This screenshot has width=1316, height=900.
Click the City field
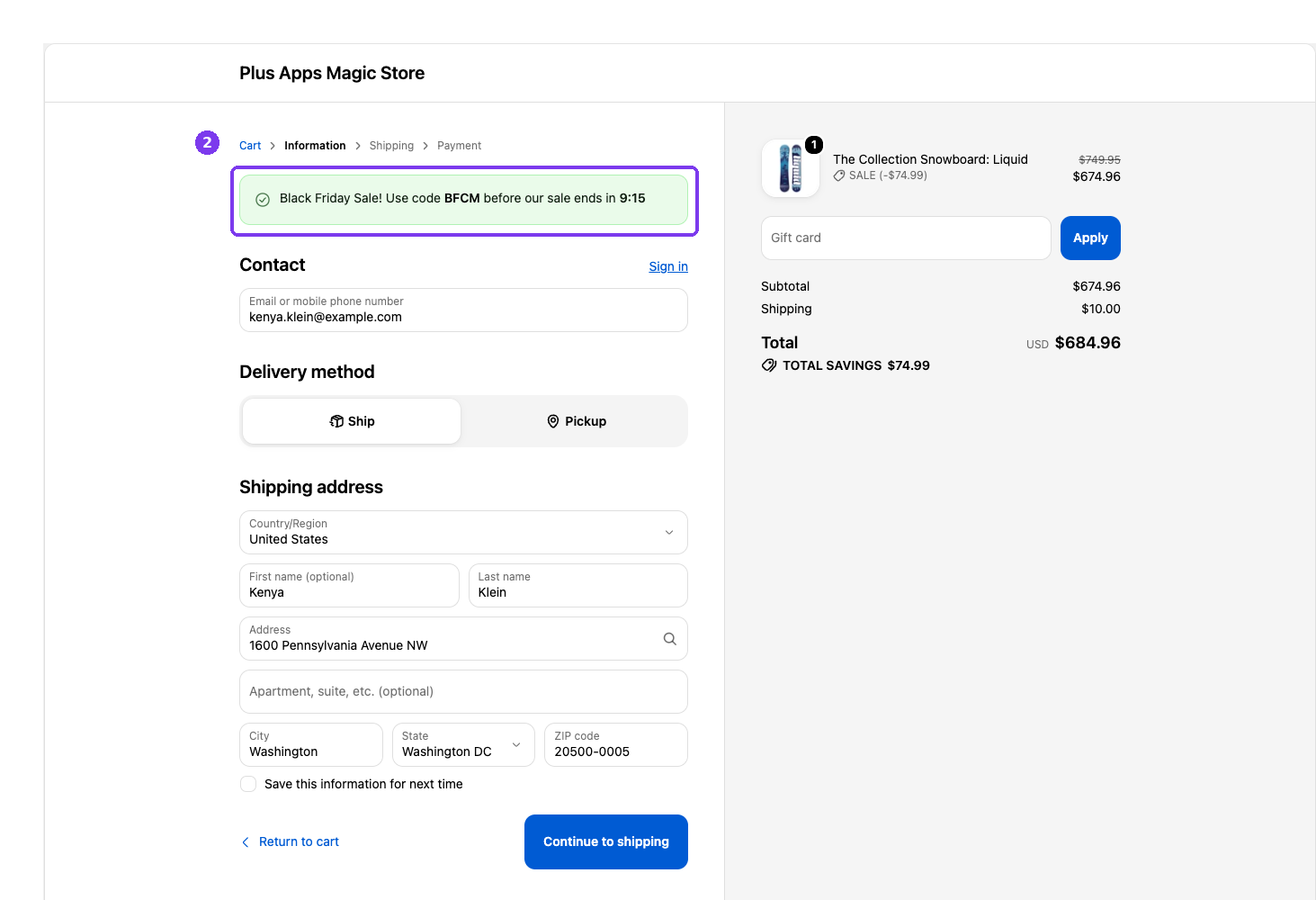click(x=311, y=744)
